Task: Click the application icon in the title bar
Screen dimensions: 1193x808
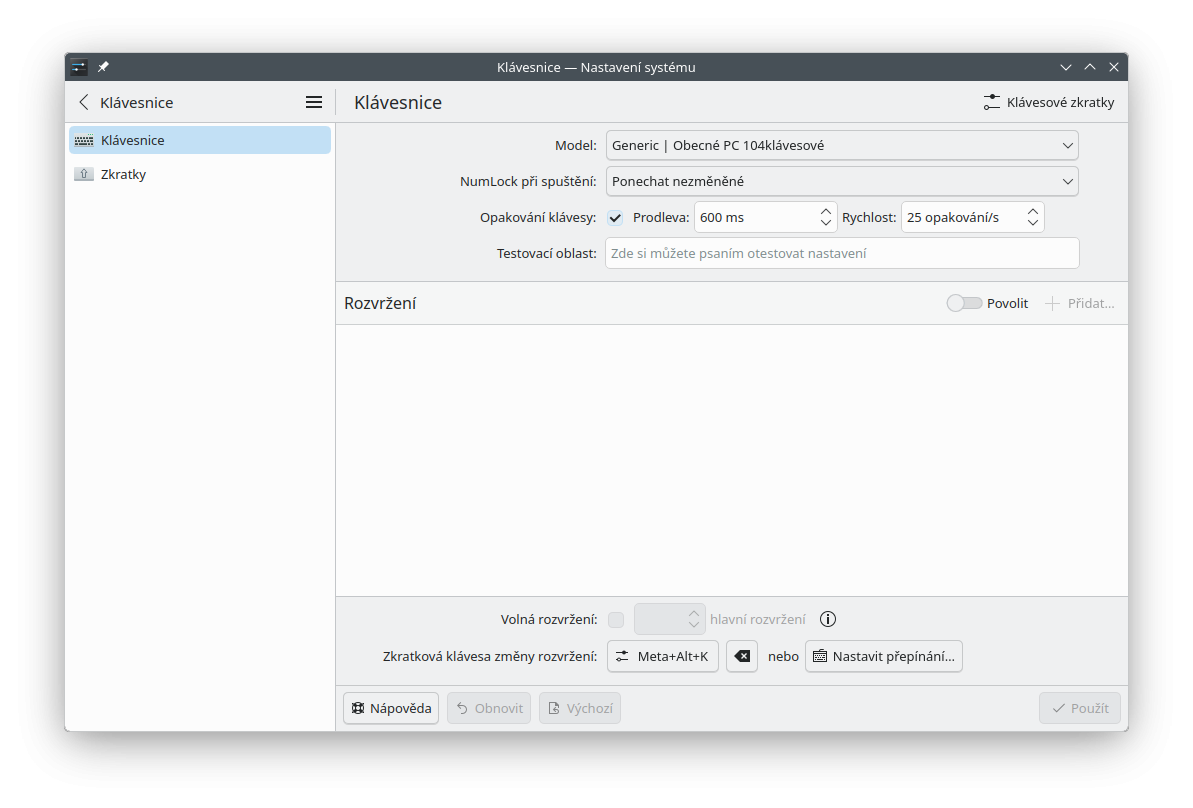Action: pos(79,67)
